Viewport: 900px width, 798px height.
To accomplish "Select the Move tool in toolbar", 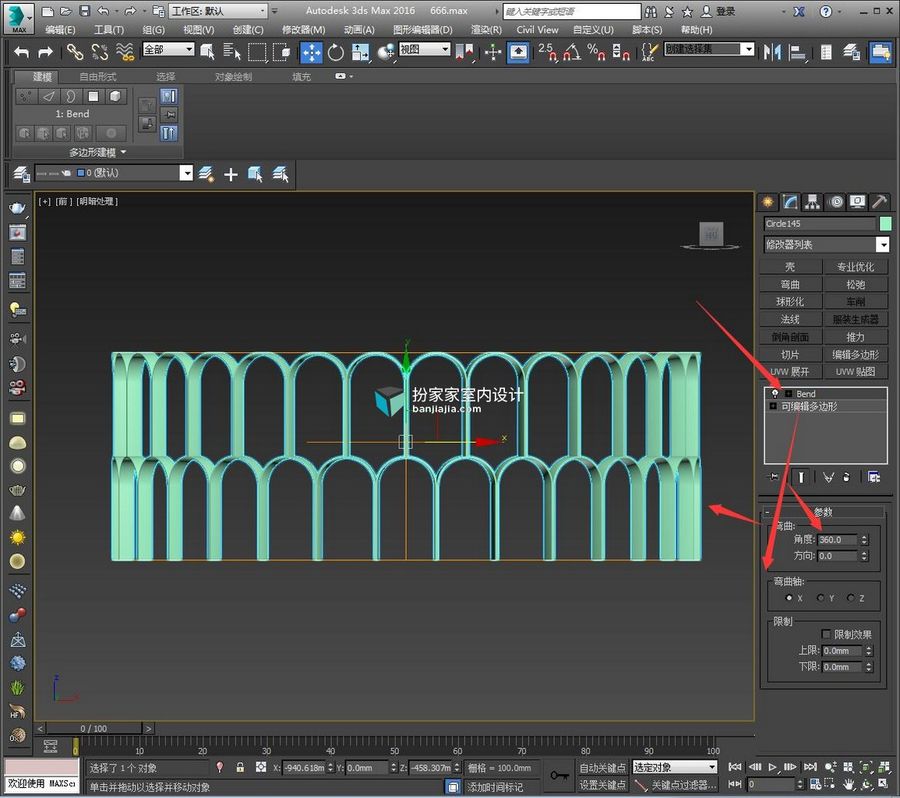I will (x=311, y=53).
